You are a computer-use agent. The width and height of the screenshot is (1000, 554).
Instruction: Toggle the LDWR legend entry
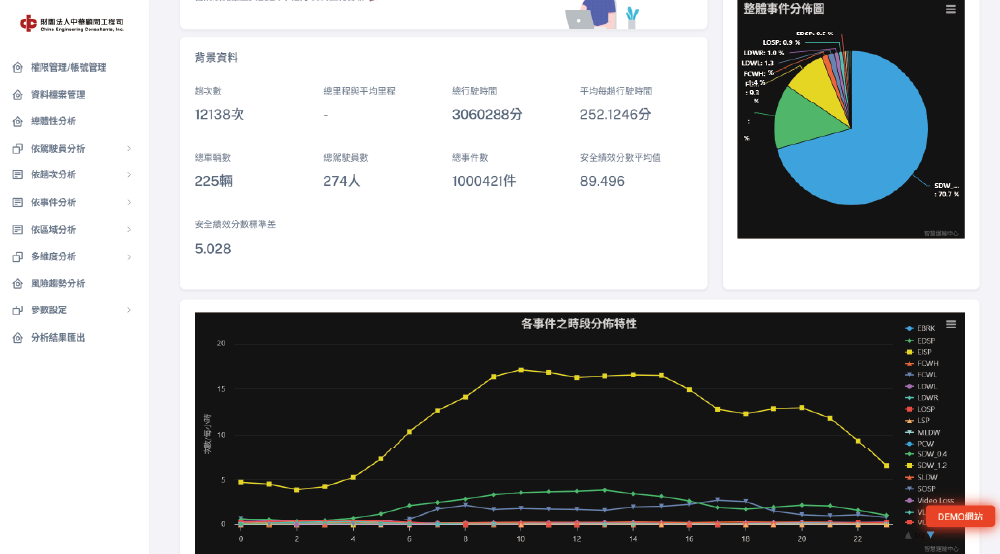922,398
